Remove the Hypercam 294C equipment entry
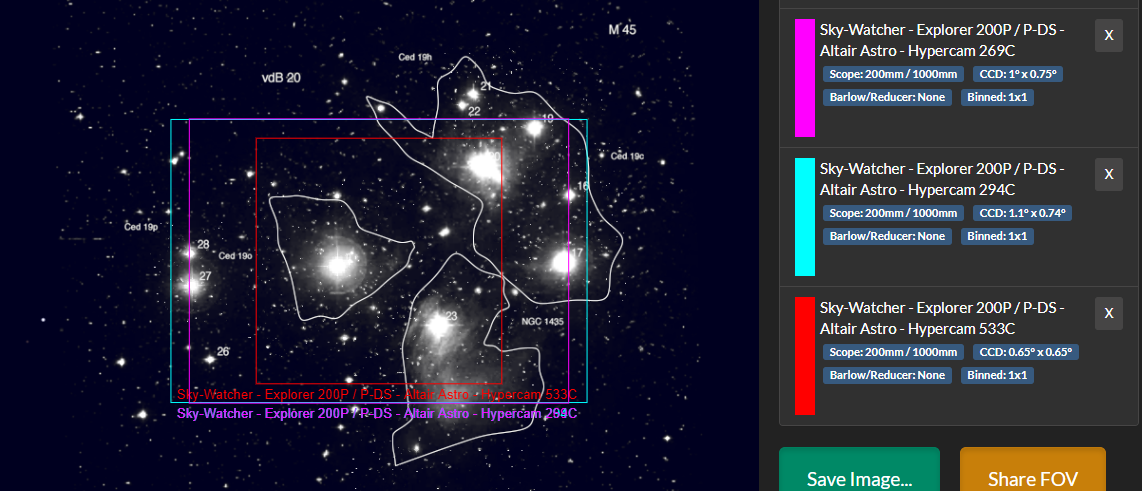 coord(1108,175)
